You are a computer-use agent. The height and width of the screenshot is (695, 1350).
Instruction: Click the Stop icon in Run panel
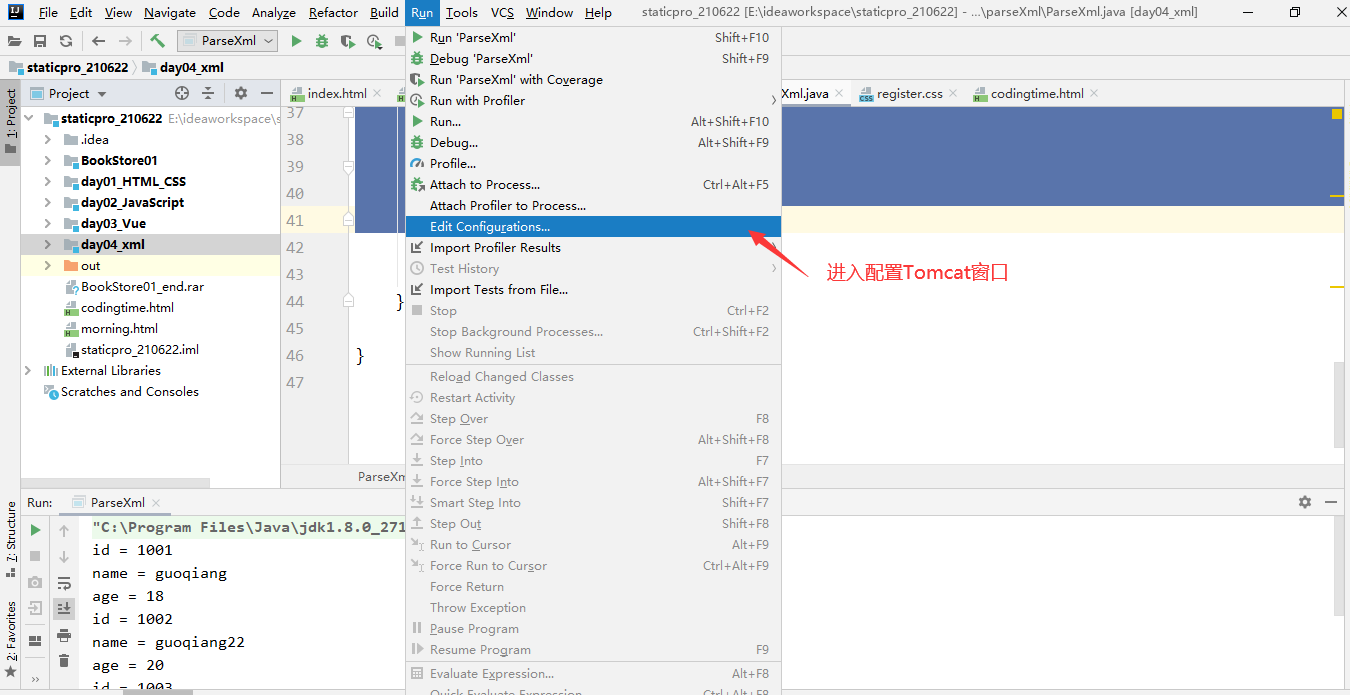(x=35, y=556)
